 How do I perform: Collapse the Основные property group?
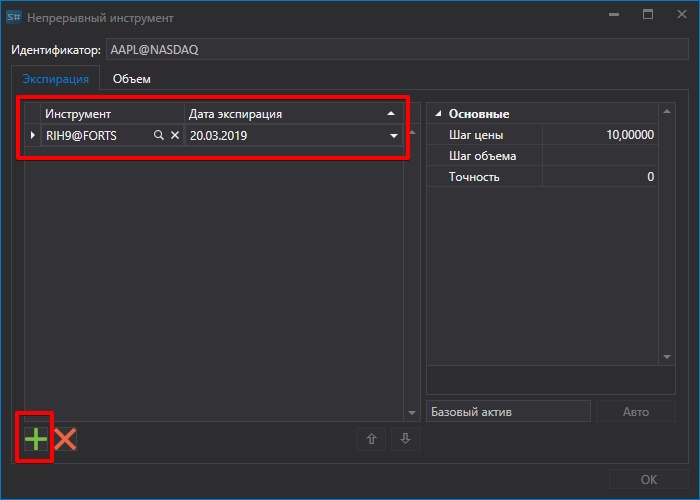[438, 114]
